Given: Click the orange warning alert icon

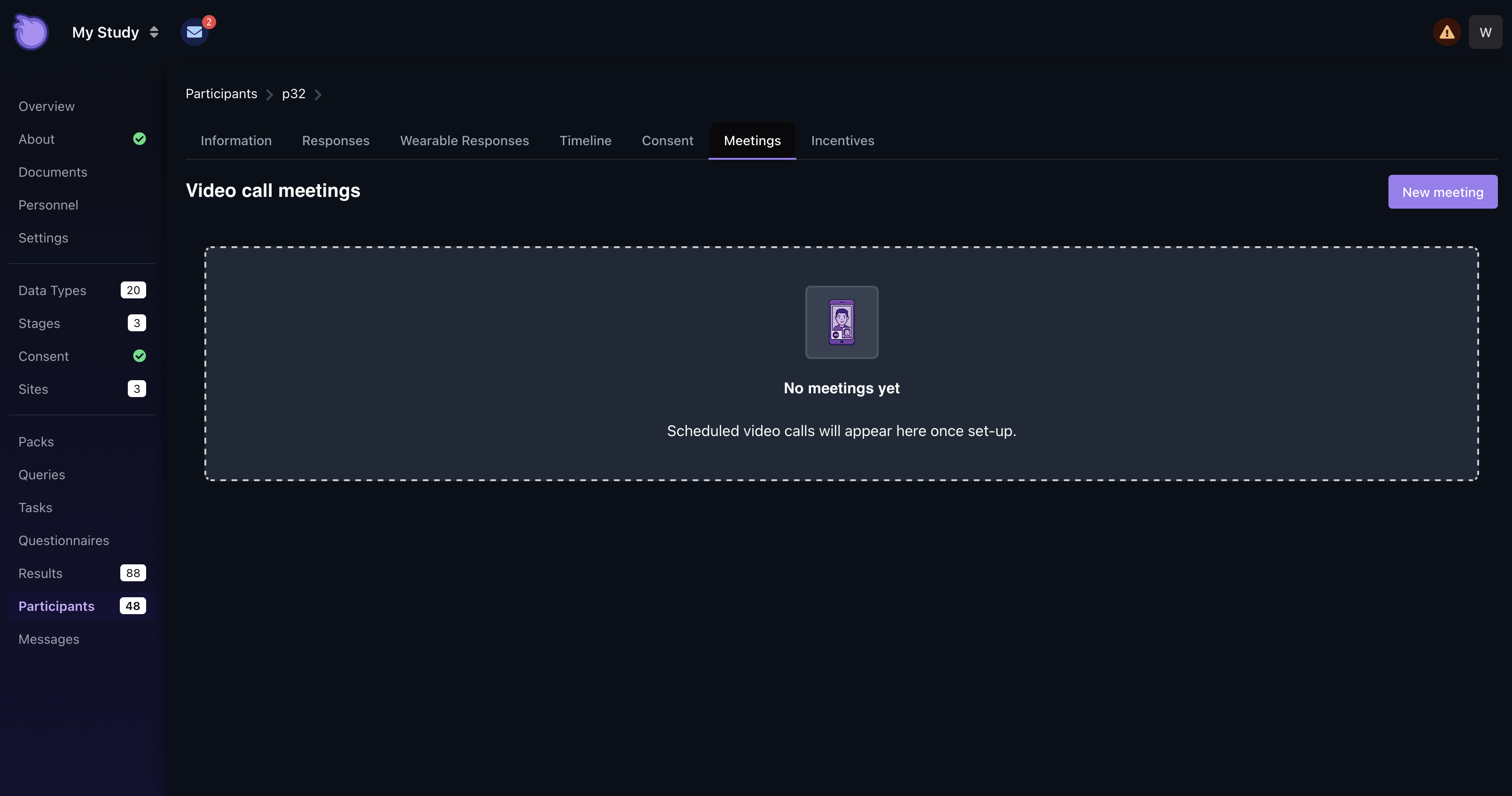Looking at the screenshot, I should tap(1446, 32).
